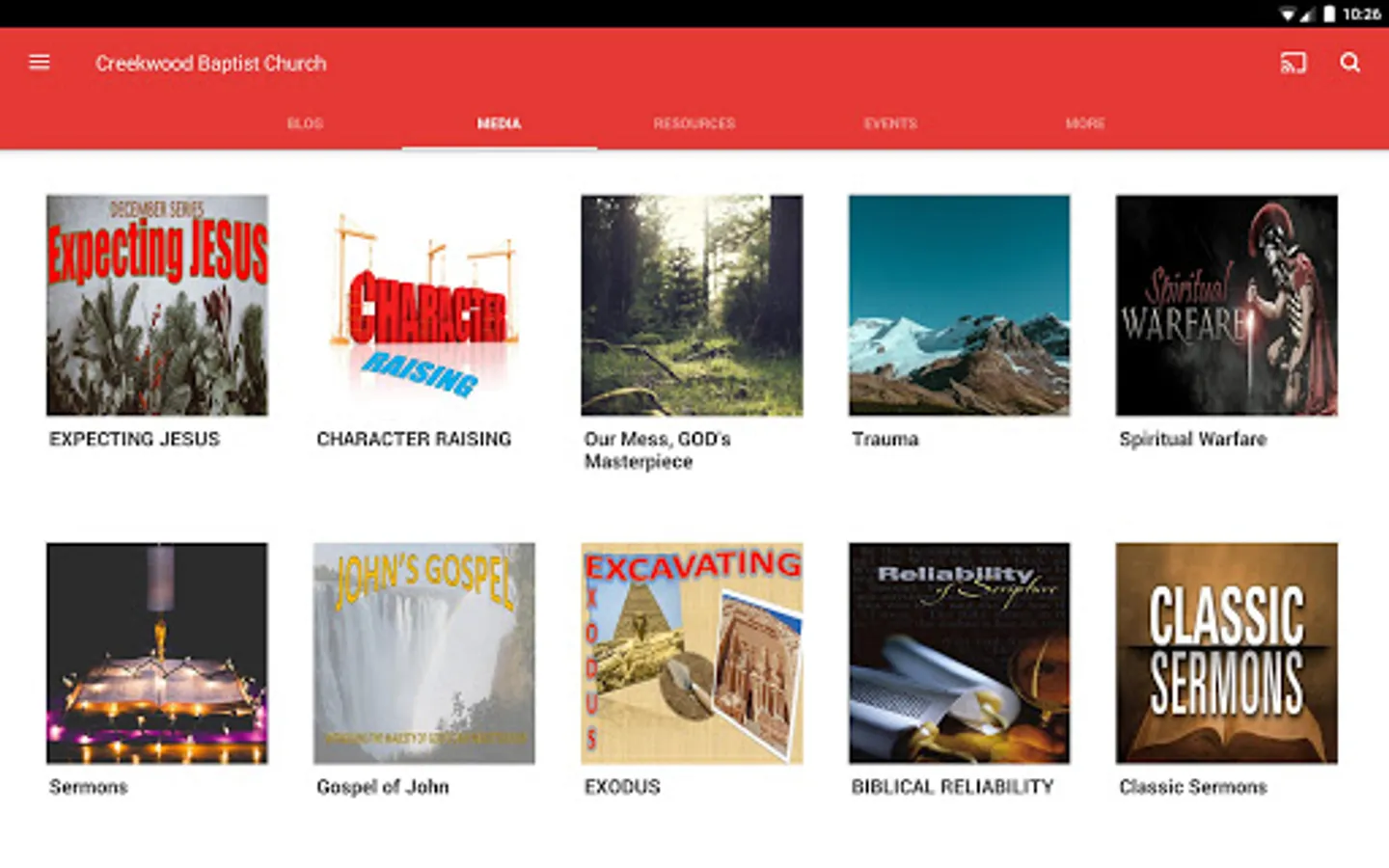Tap the EXPECTING JESUS label
Viewport: 1389px width, 868px height.
134,439
